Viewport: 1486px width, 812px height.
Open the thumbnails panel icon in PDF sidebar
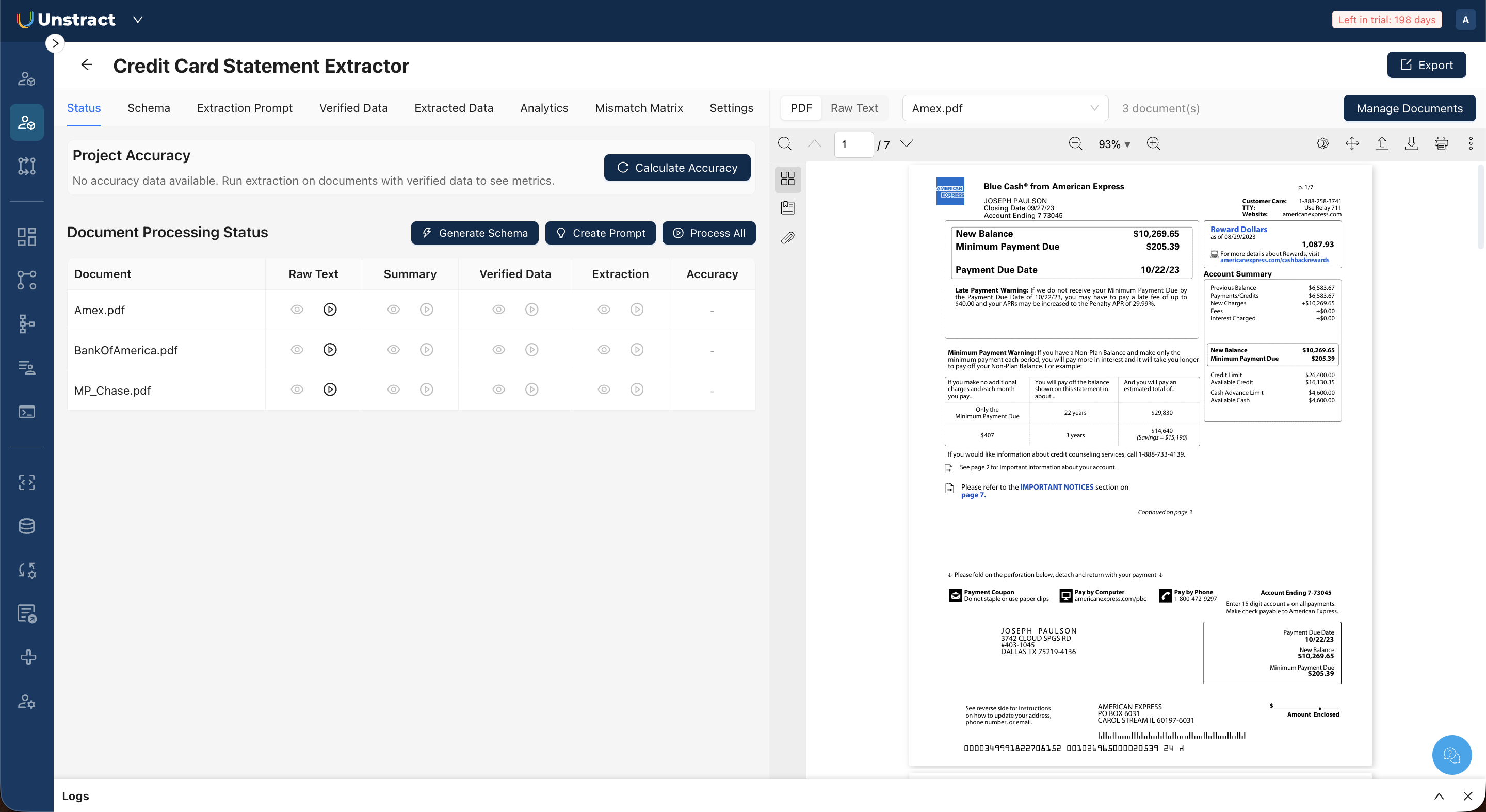pos(787,178)
